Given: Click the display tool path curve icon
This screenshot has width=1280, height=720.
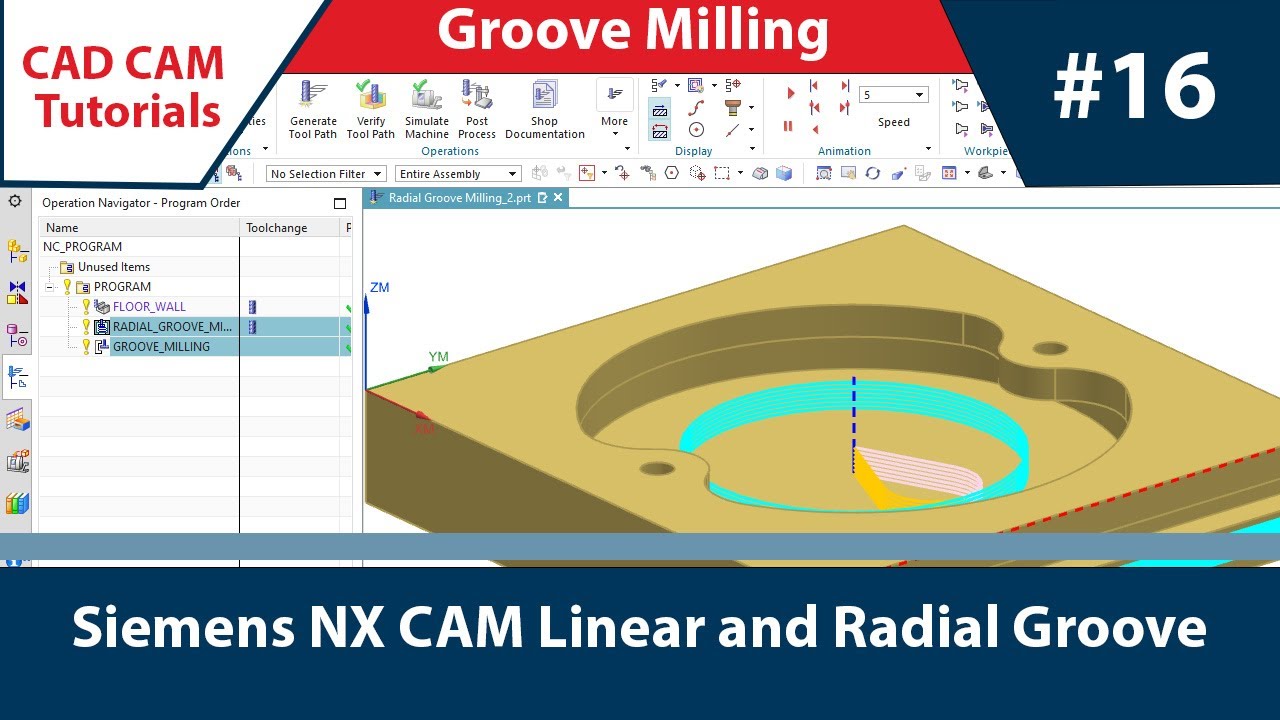Looking at the screenshot, I should [696, 108].
